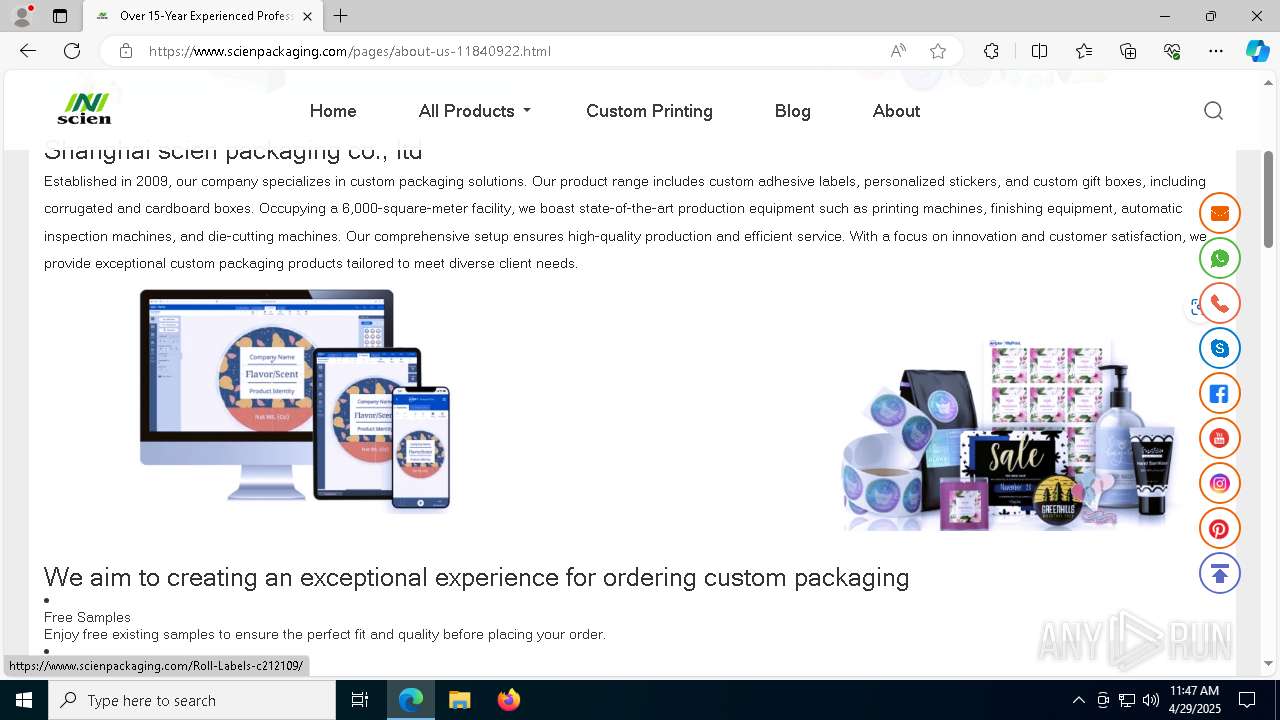Open Collections icon in toolbar
This screenshot has height=720, width=1280.
click(1128, 51)
